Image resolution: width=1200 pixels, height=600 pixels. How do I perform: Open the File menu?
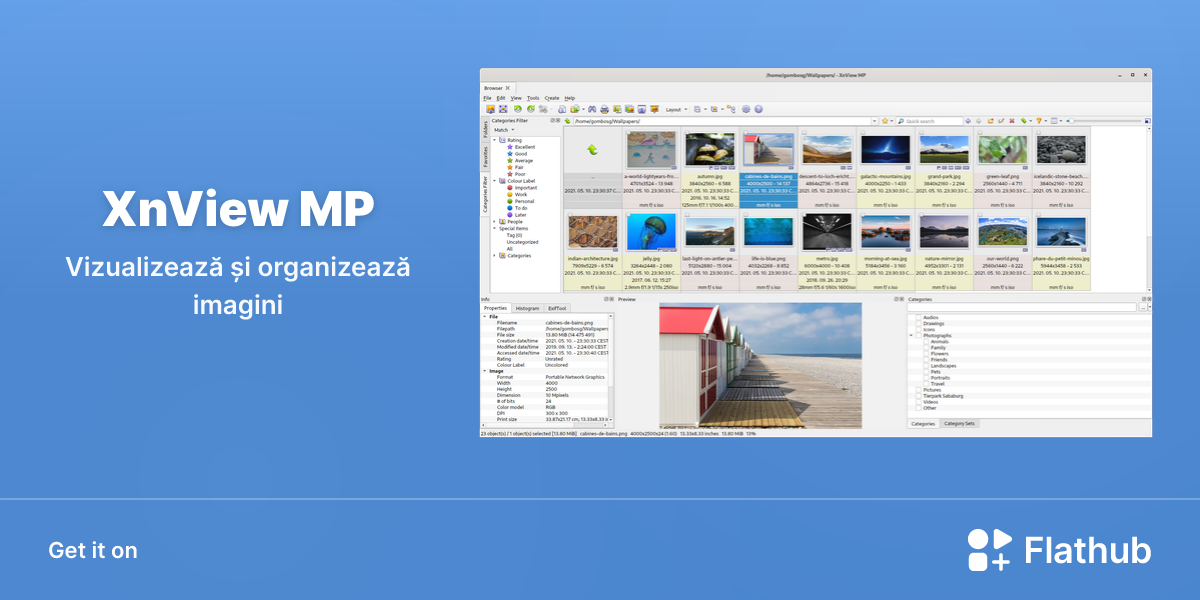(487, 98)
